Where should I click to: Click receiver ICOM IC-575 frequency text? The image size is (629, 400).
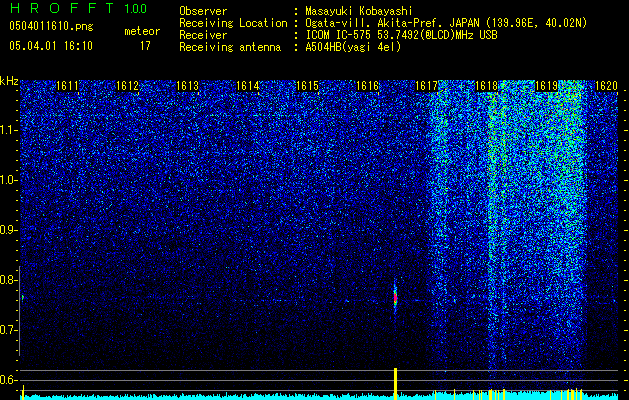tap(401, 35)
